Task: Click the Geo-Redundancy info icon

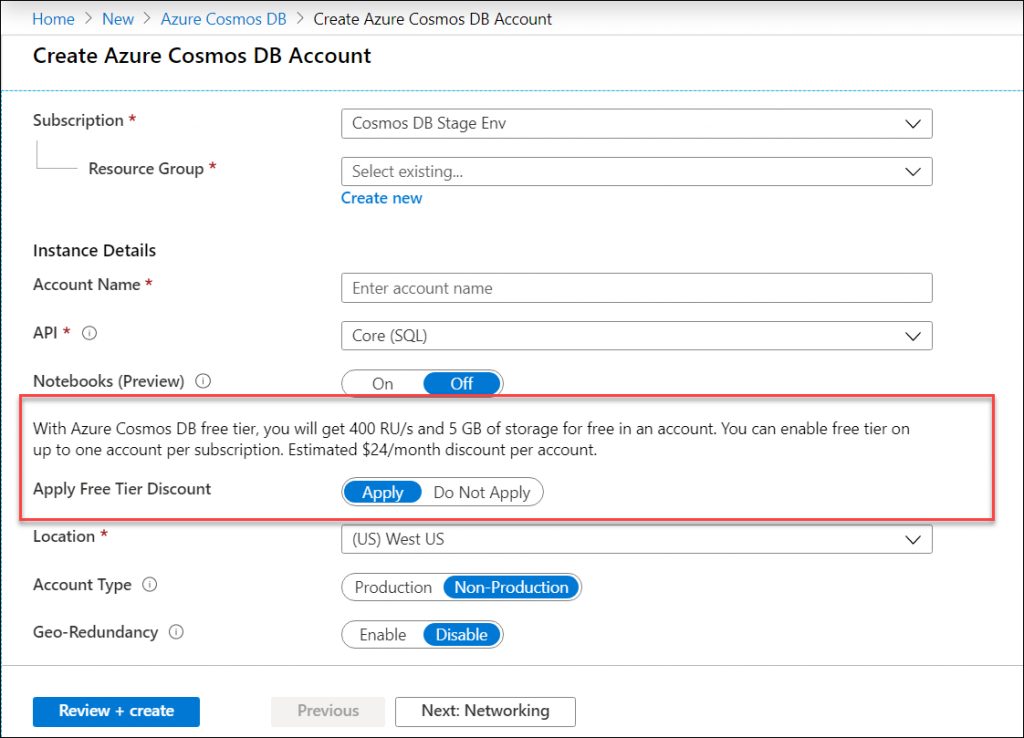Action: pyautogui.click(x=176, y=632)
